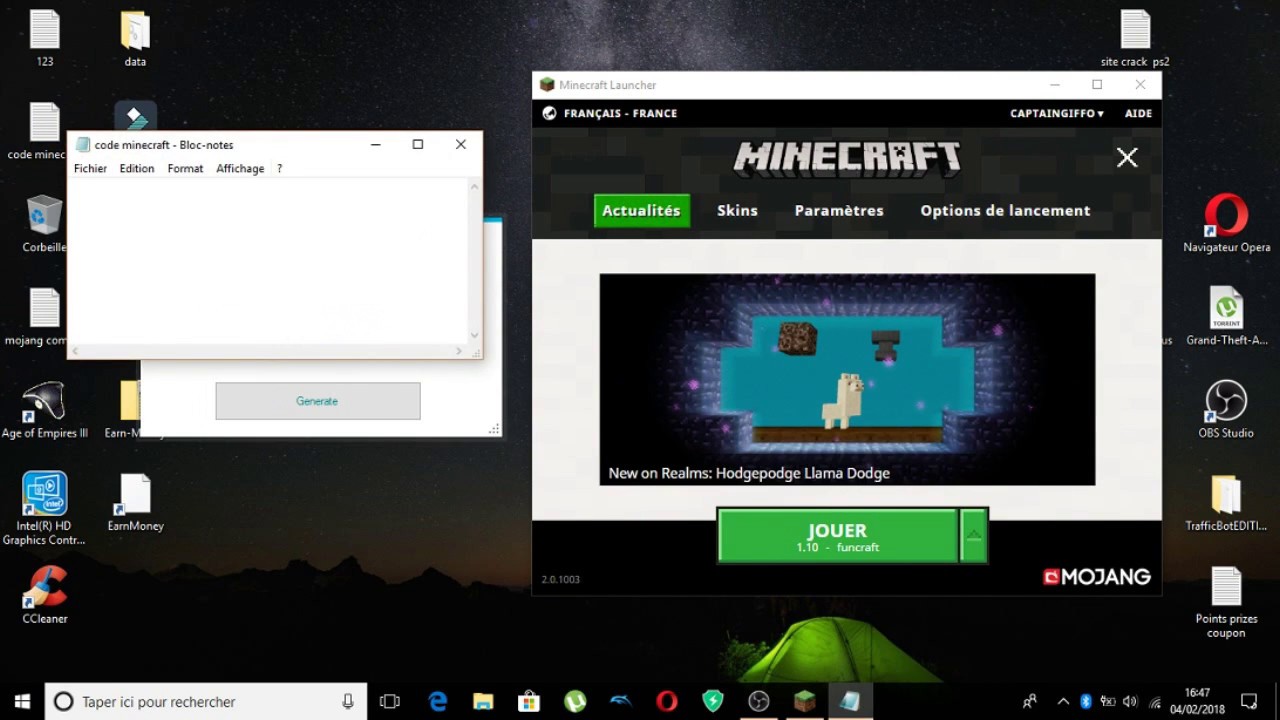
Task: Launch Opera from the taskbar
Action: click(x=667, y=702)
